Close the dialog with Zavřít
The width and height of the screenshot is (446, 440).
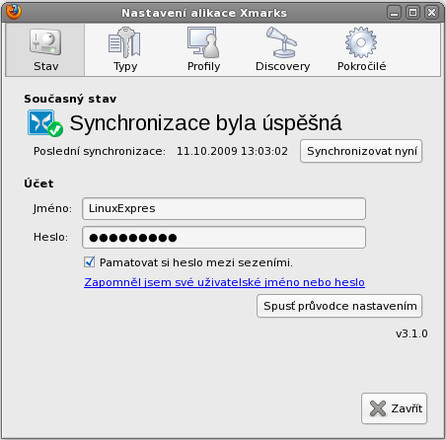[394, 408]
